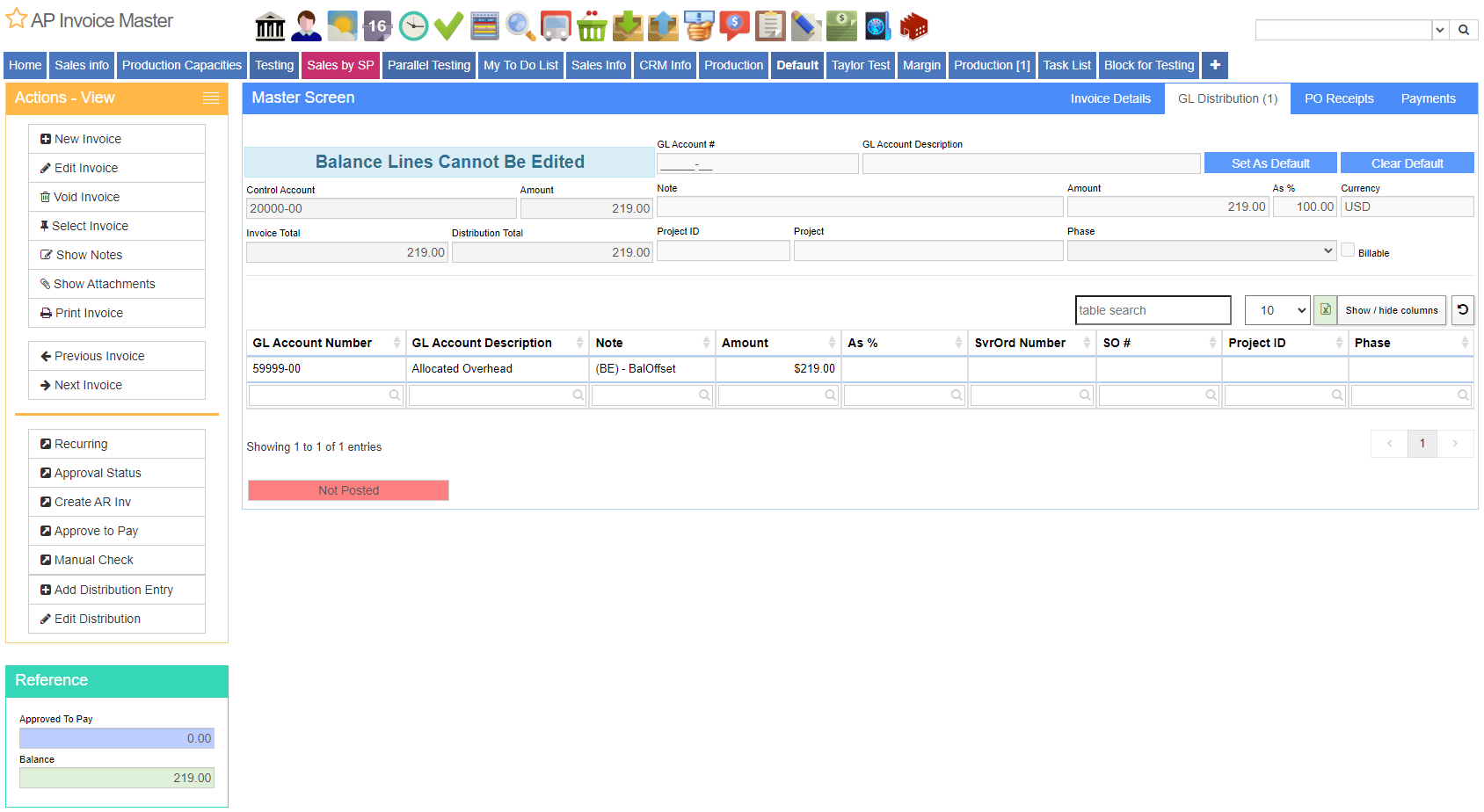Sort by GL Account Number column
1484x812 pixels.
(326, 343)
